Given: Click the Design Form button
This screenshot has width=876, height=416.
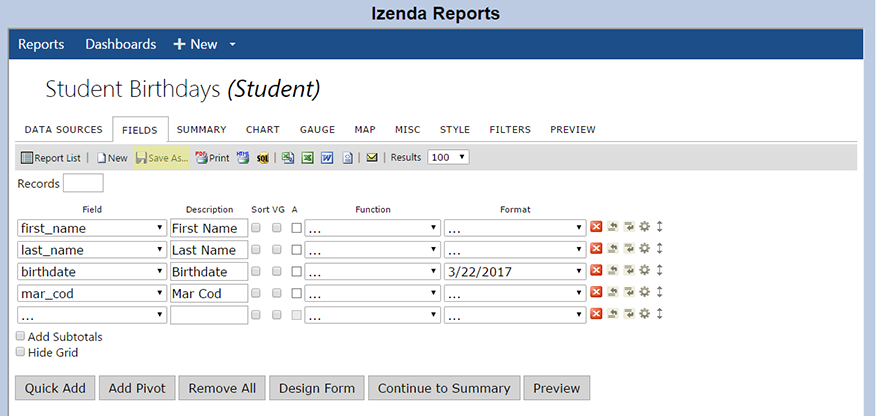Looking at the screenshot, I should click(317, 388).
